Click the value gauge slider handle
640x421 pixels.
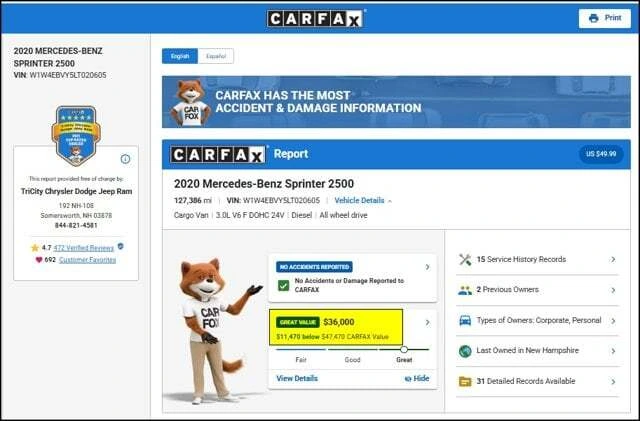[x=404, y=350]
